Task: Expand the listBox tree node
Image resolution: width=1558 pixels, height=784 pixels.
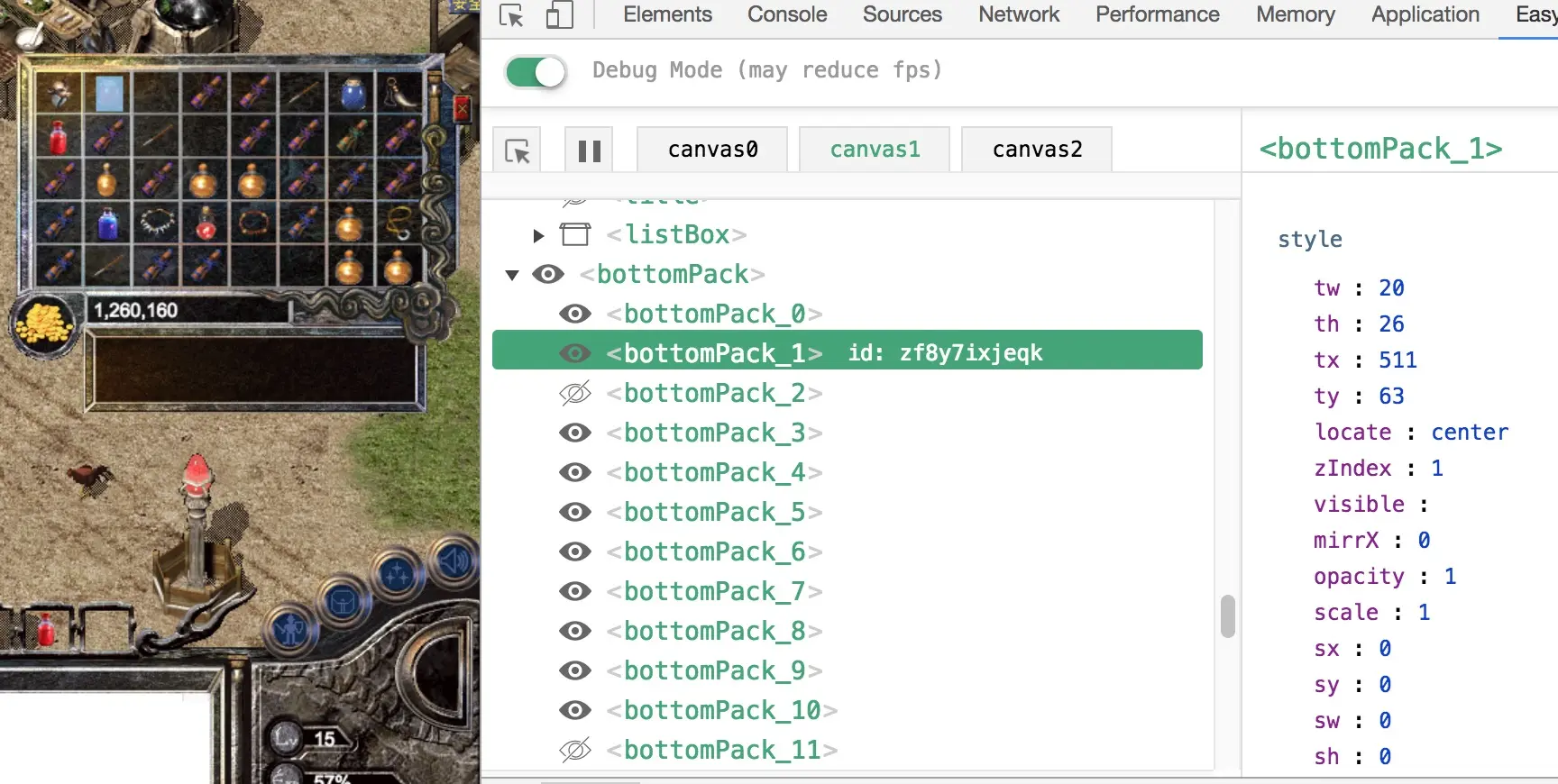Action: (538, 235)
